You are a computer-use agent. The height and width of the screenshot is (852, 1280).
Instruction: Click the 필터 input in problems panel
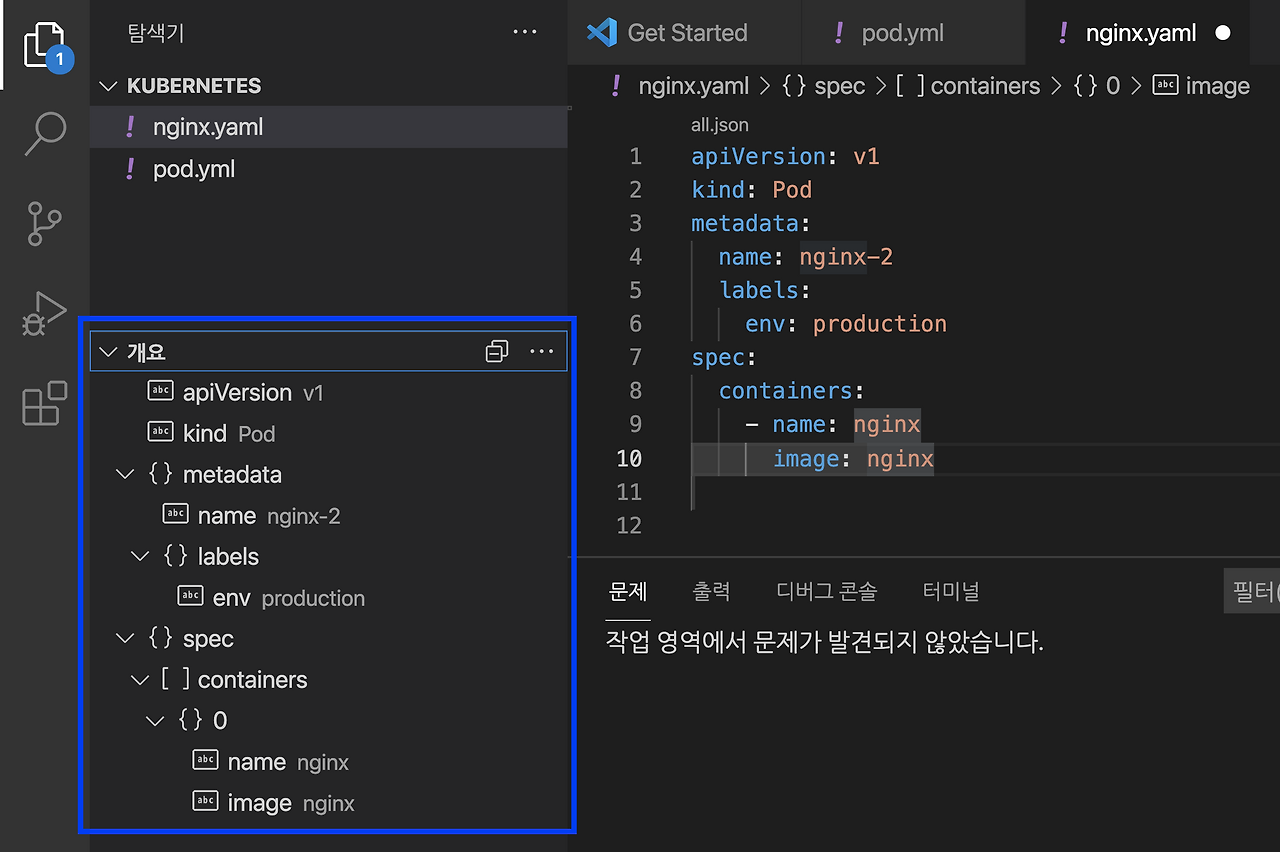[1252, 592]
